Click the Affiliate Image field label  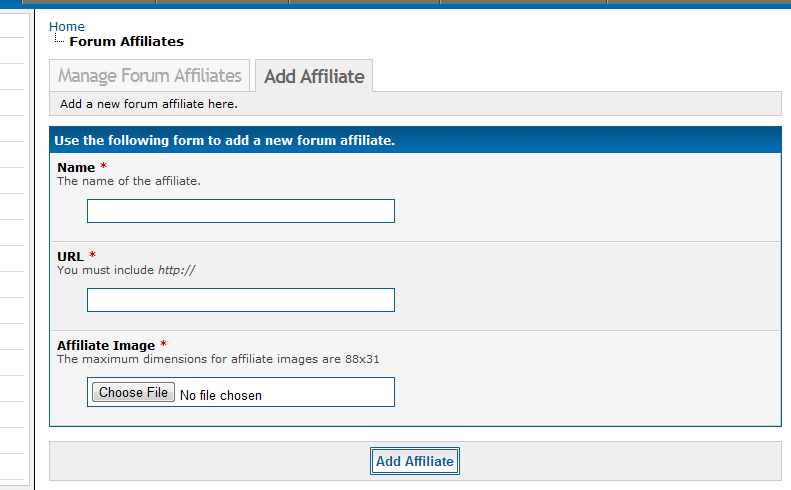click(105, 345)
